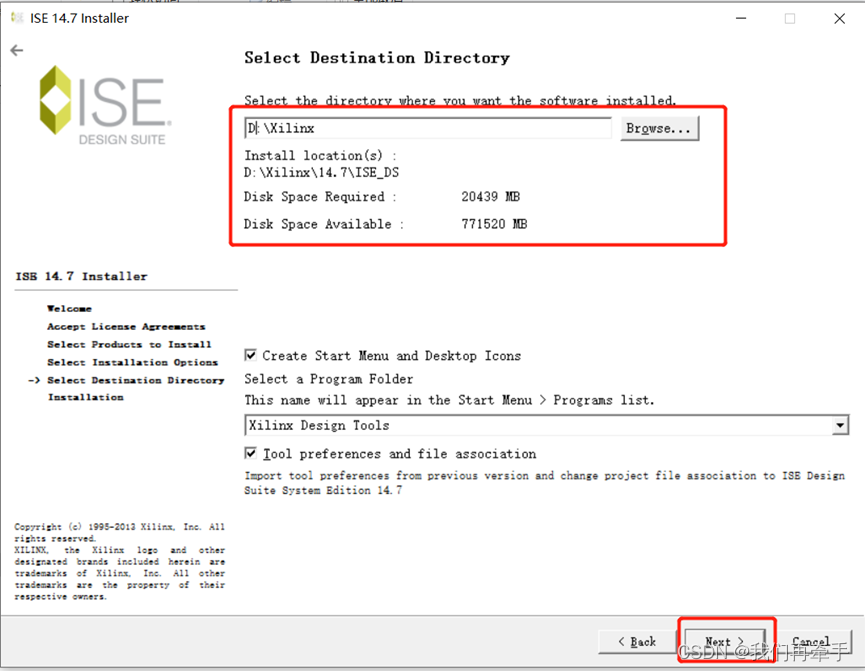Click the 771520 MB available space value
The image size is (865, 671).
(494, 223)
